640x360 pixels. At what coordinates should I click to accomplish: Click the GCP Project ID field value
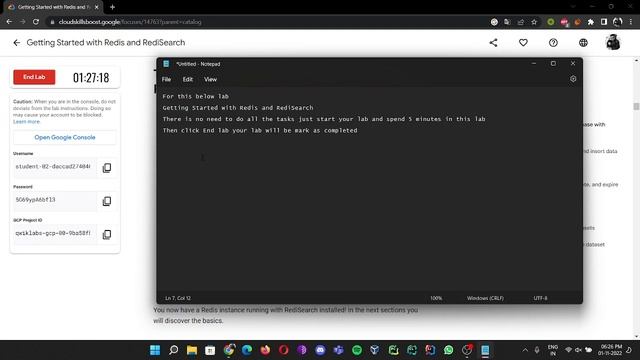pos(55,233)
